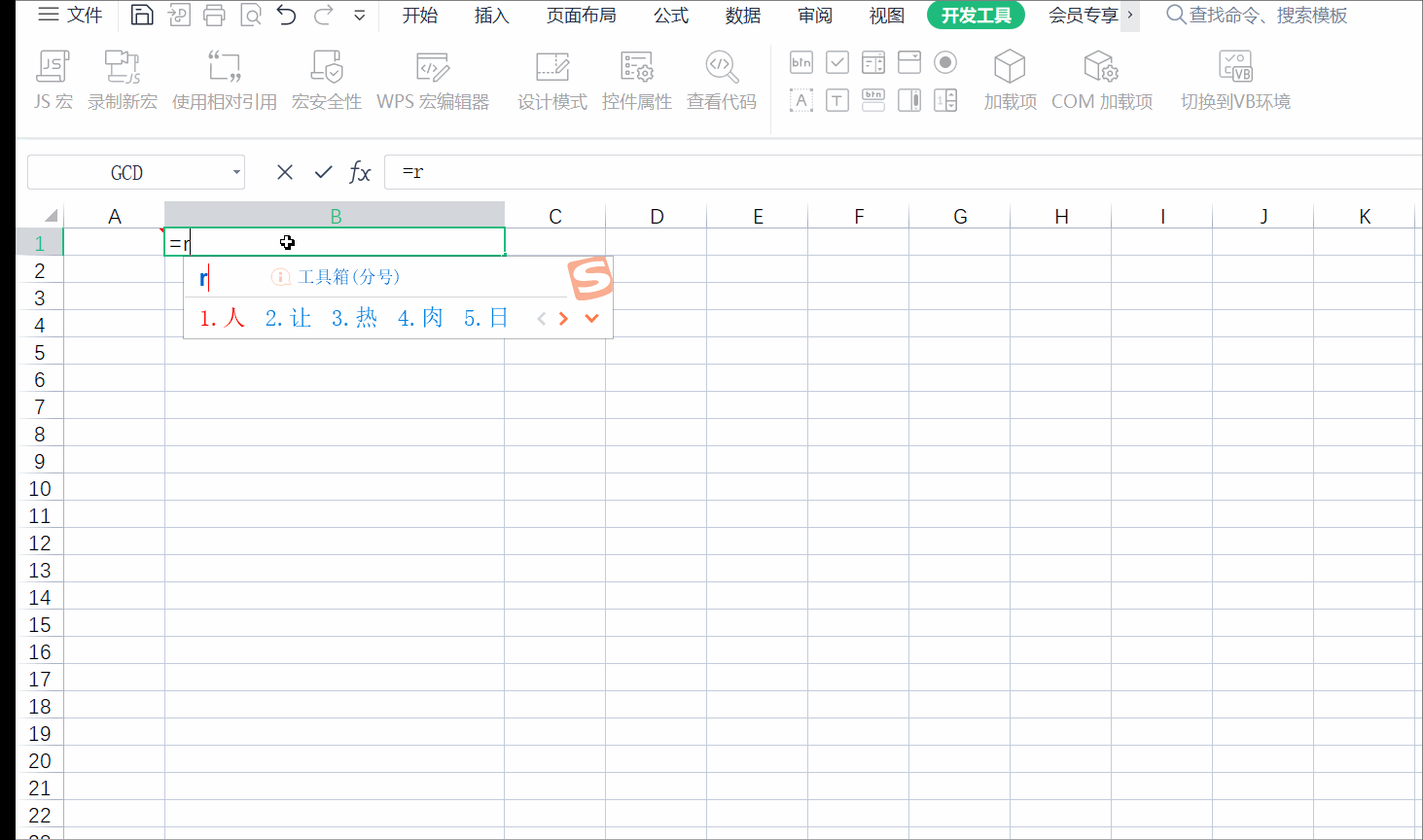This screenshot has height=840, width=1423.
Task: Insert a checkbox control
Action: tap(837, 63)
